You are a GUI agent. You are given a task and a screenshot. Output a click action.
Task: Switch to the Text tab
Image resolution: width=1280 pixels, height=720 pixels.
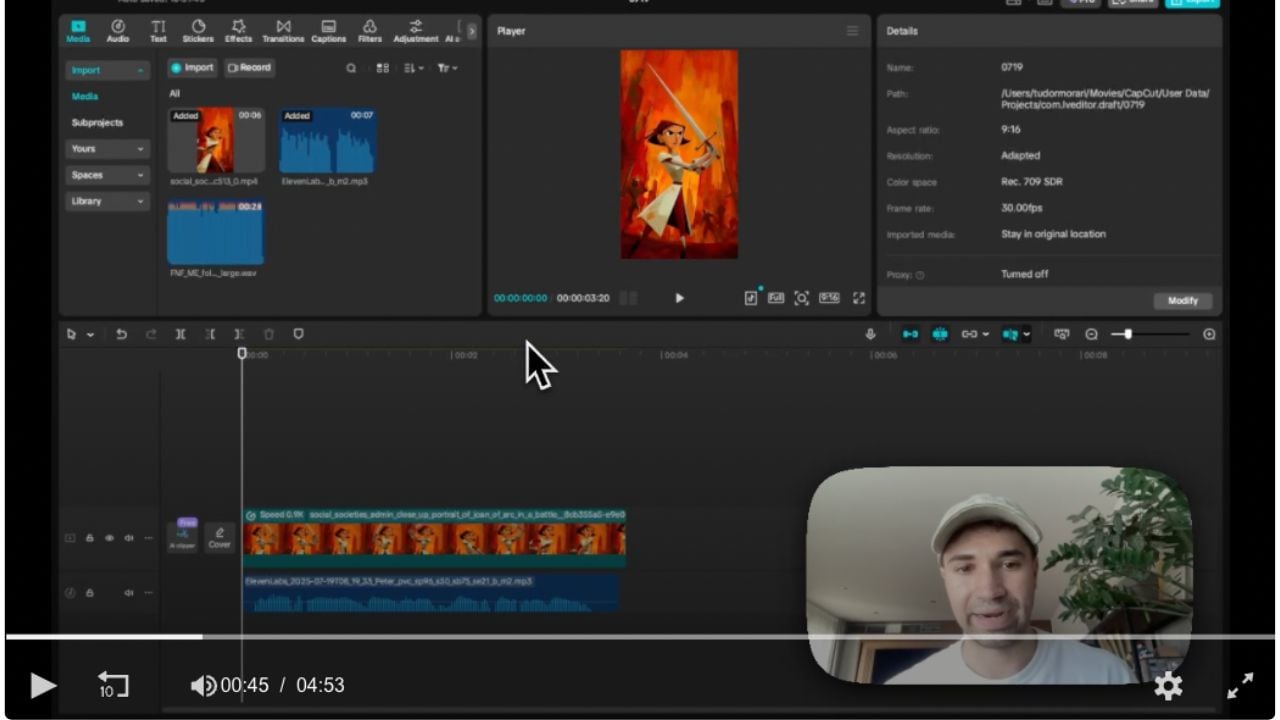tap(158, 31)
